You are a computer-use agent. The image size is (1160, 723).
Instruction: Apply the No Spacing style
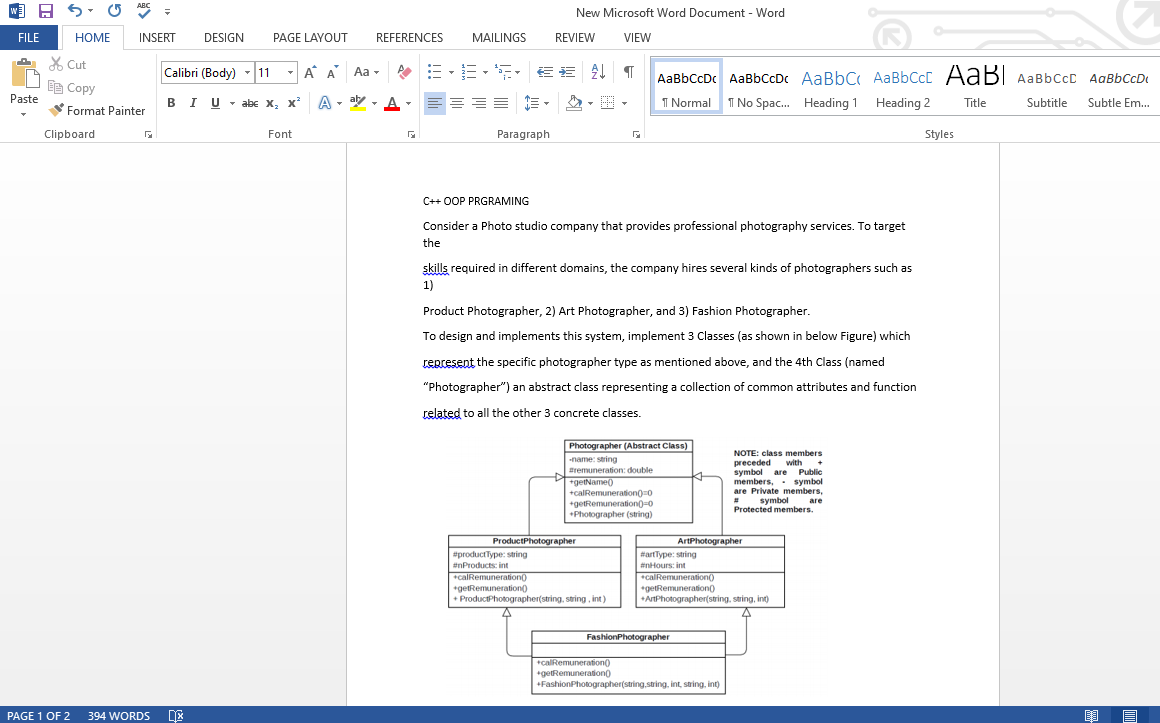click(758, 87)
